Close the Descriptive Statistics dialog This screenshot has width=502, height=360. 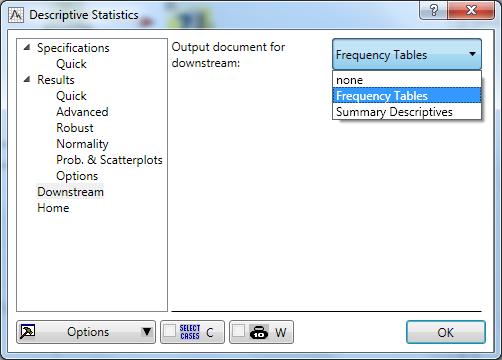pyautogui.click(x=471, y=10)
